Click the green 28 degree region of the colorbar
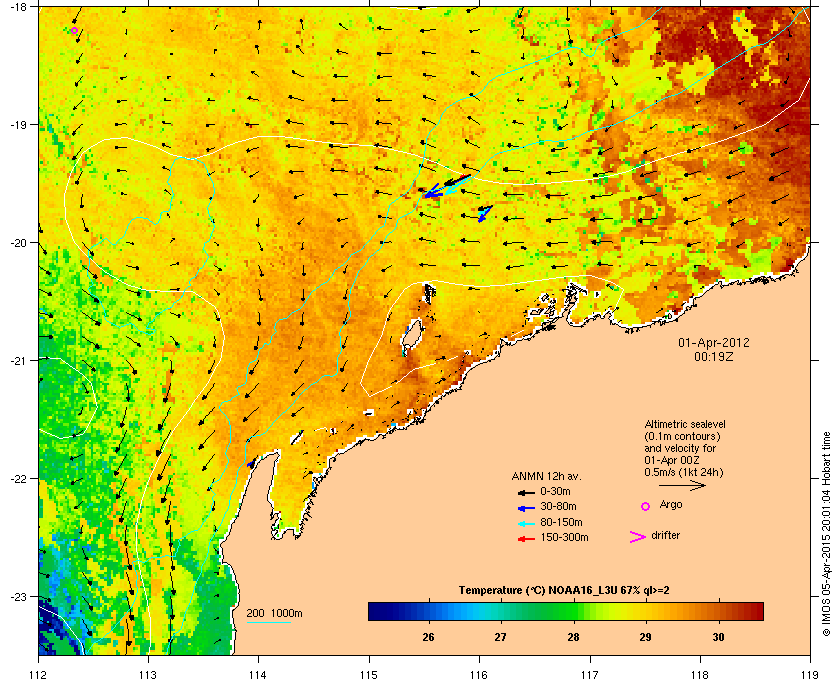This screenshot has width=840, height=680. (x=574, y=611)
